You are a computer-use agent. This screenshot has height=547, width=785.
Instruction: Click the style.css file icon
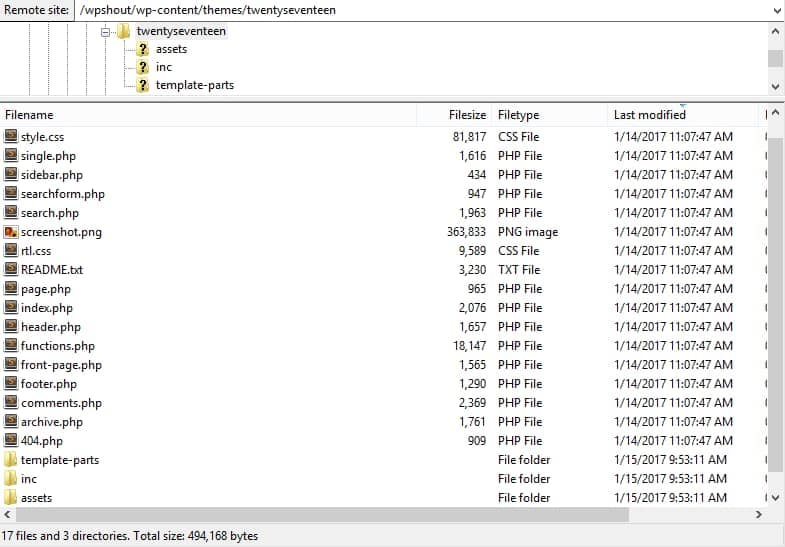point(11,137)
